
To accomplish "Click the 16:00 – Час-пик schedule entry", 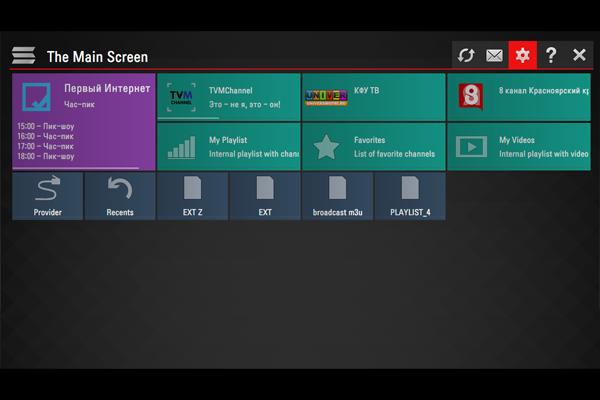I will 45,136.
